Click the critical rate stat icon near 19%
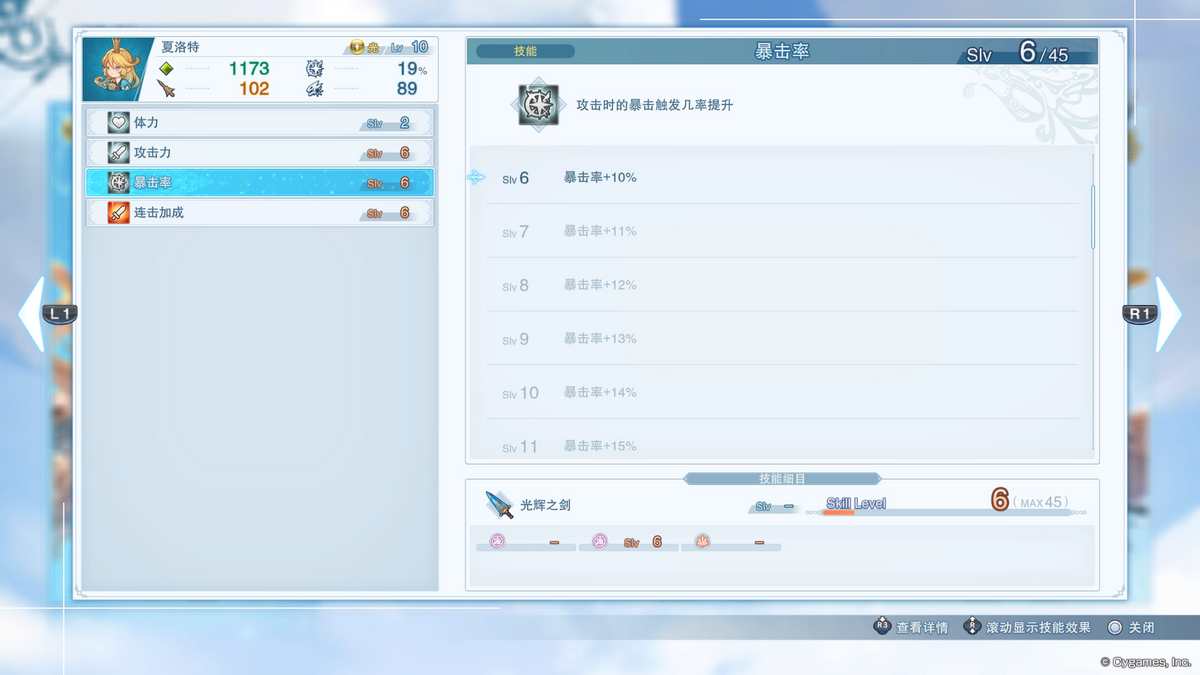This screenshot has width=1200, height=675. (315, 69)
